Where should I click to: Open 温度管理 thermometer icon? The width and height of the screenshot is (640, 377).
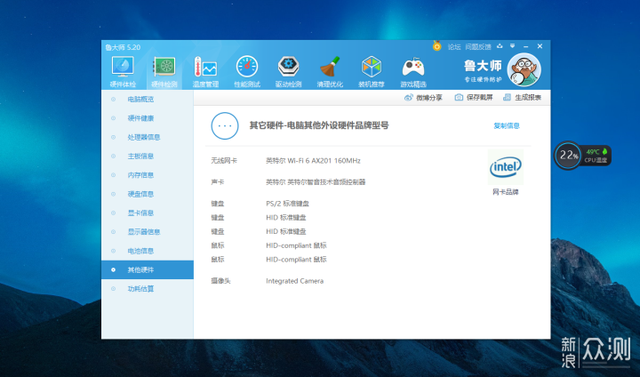click(205, 68)
